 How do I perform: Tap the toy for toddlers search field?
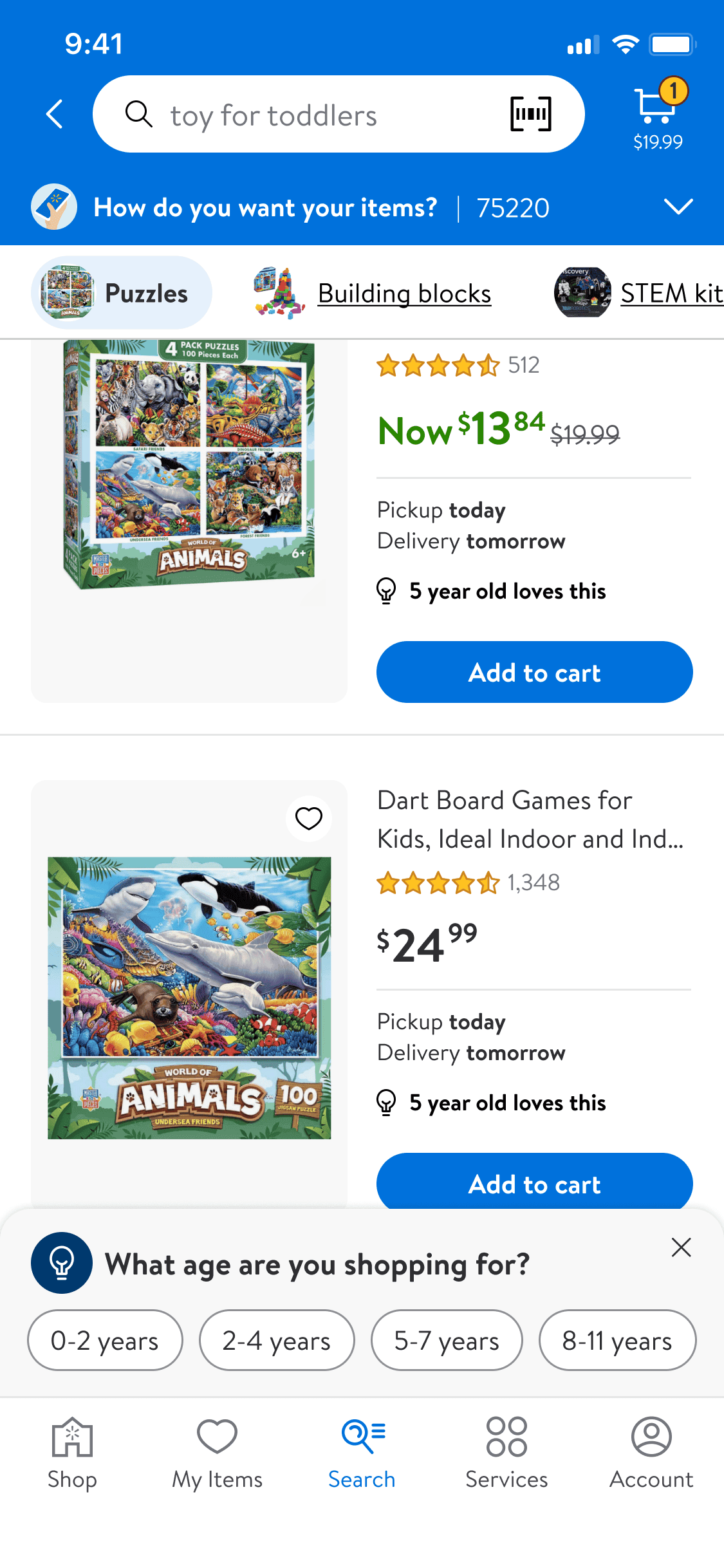coord(322,116)
